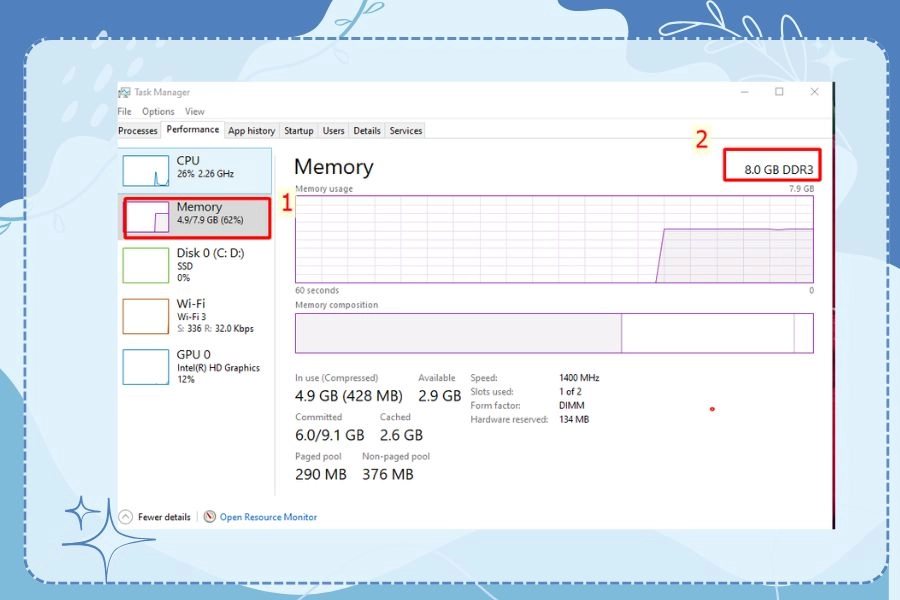Viewport: 900px width, 600px height.
Task: Maximize the Task Manager window
Action: (x=779, y=92)
